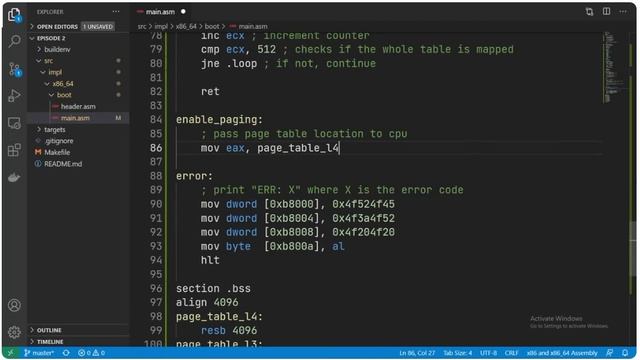
Task: Click 'align 4096' on line 97
Action: click(207, 302)
